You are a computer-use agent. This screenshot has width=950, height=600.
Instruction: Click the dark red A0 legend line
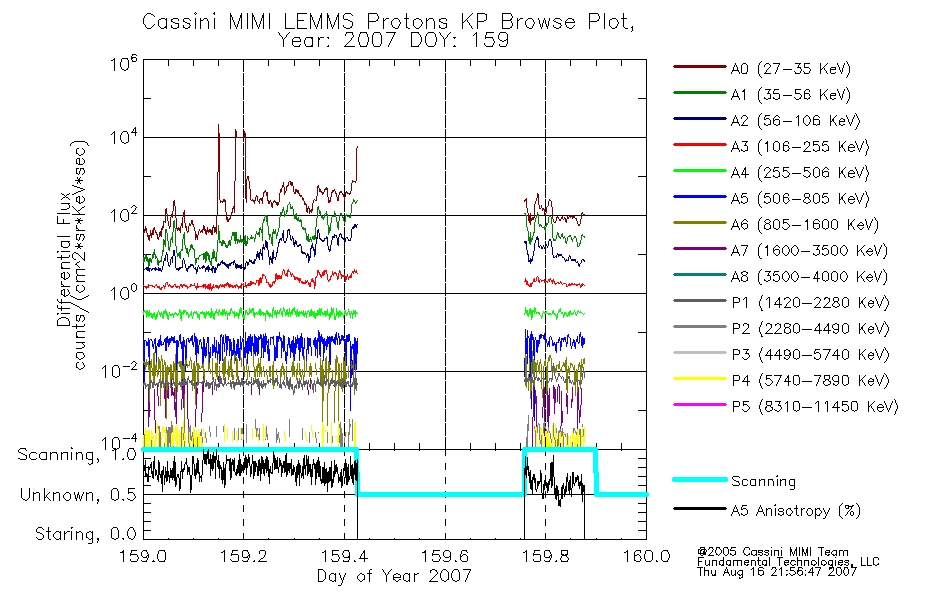[700, 67]
